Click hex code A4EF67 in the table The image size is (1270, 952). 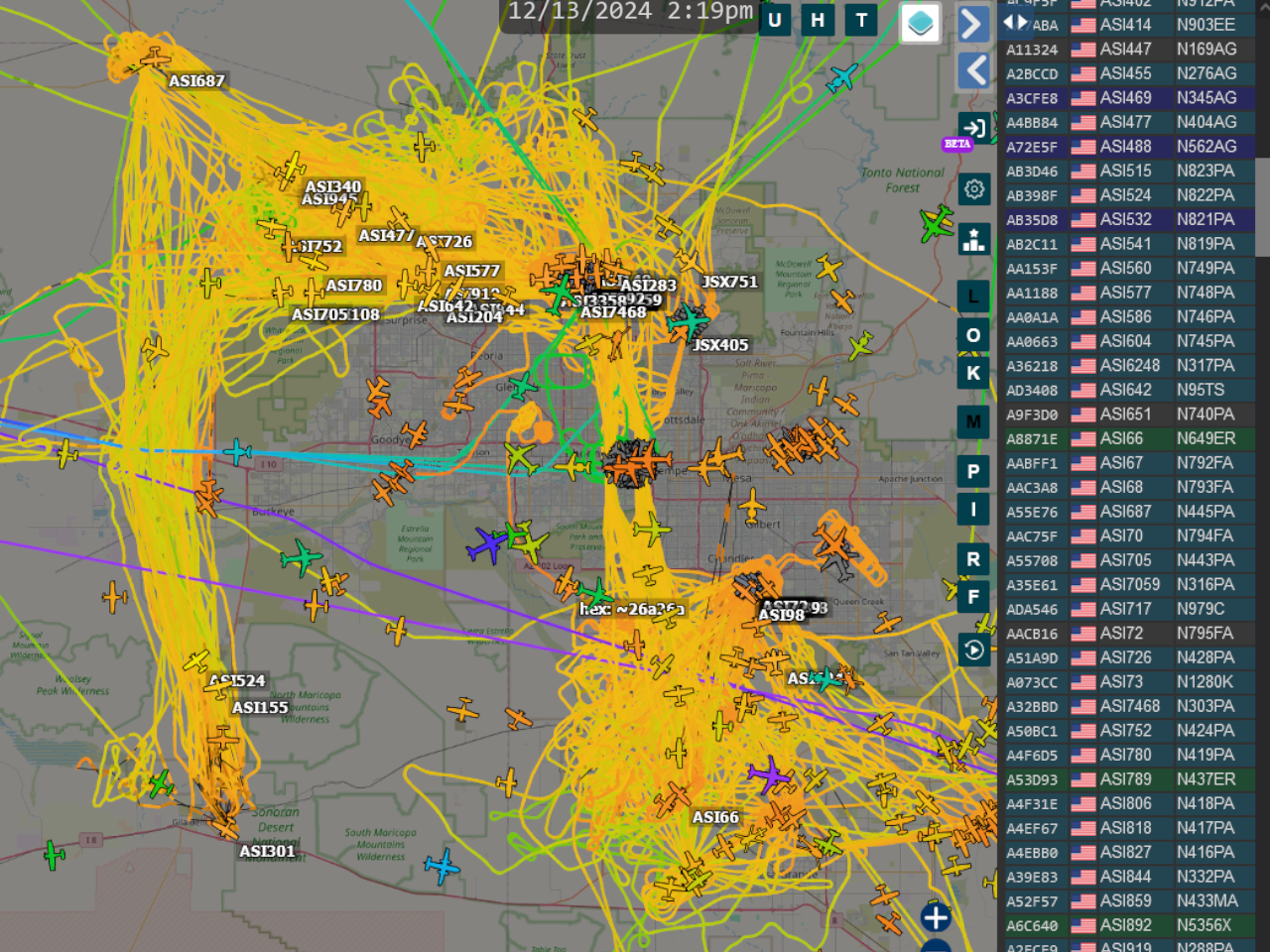click(x=1032, y=829)
